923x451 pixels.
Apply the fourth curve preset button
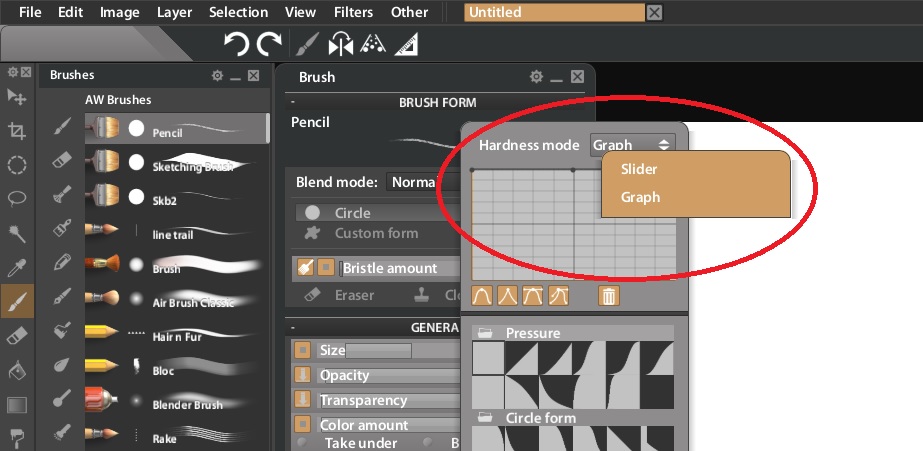click(559, 296)
